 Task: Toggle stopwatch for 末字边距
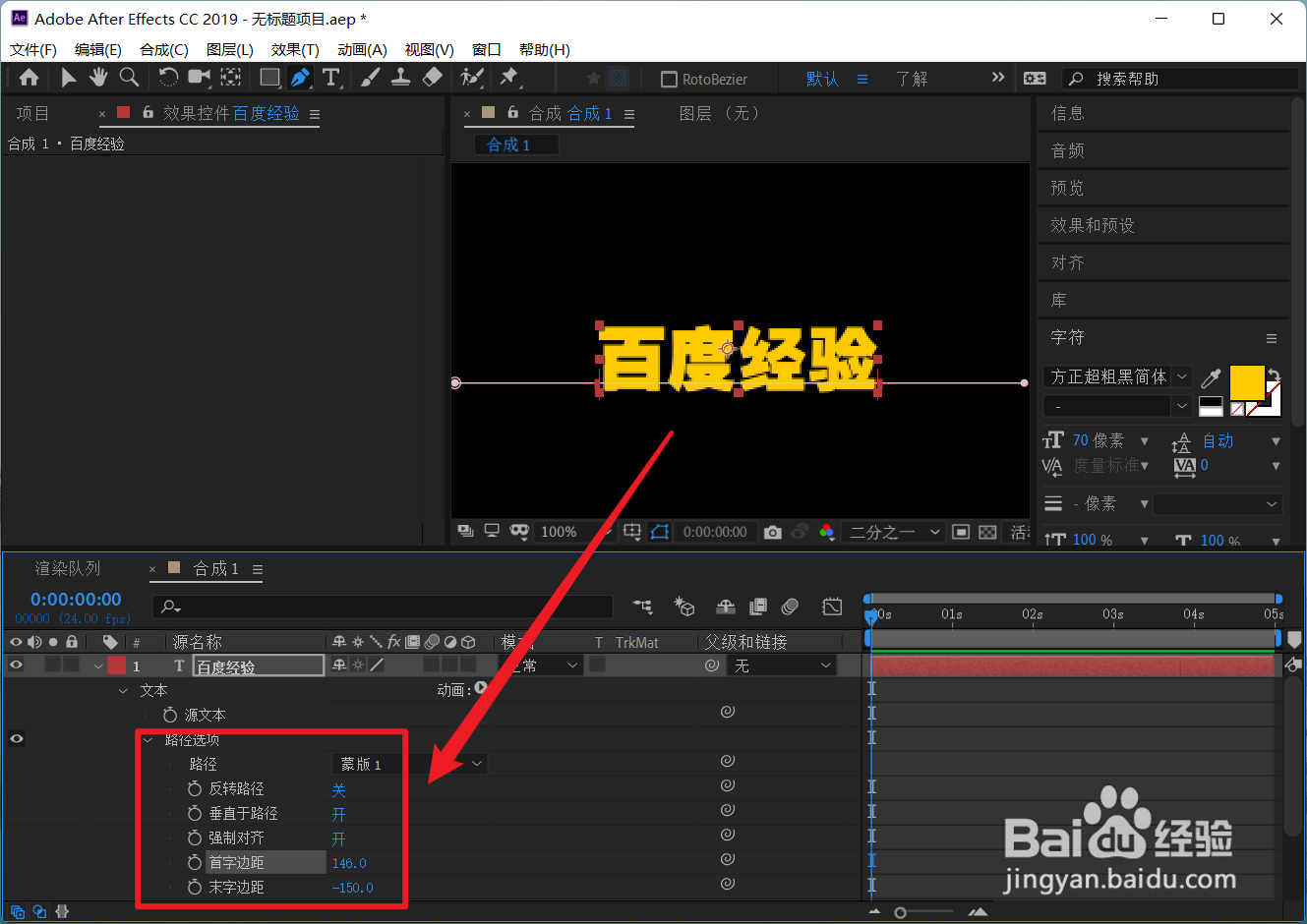pos(195,887)
